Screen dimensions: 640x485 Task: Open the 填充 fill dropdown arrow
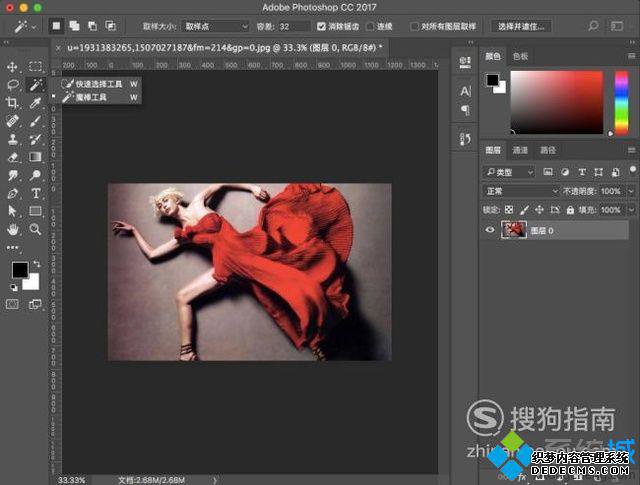tap(631, 210)
